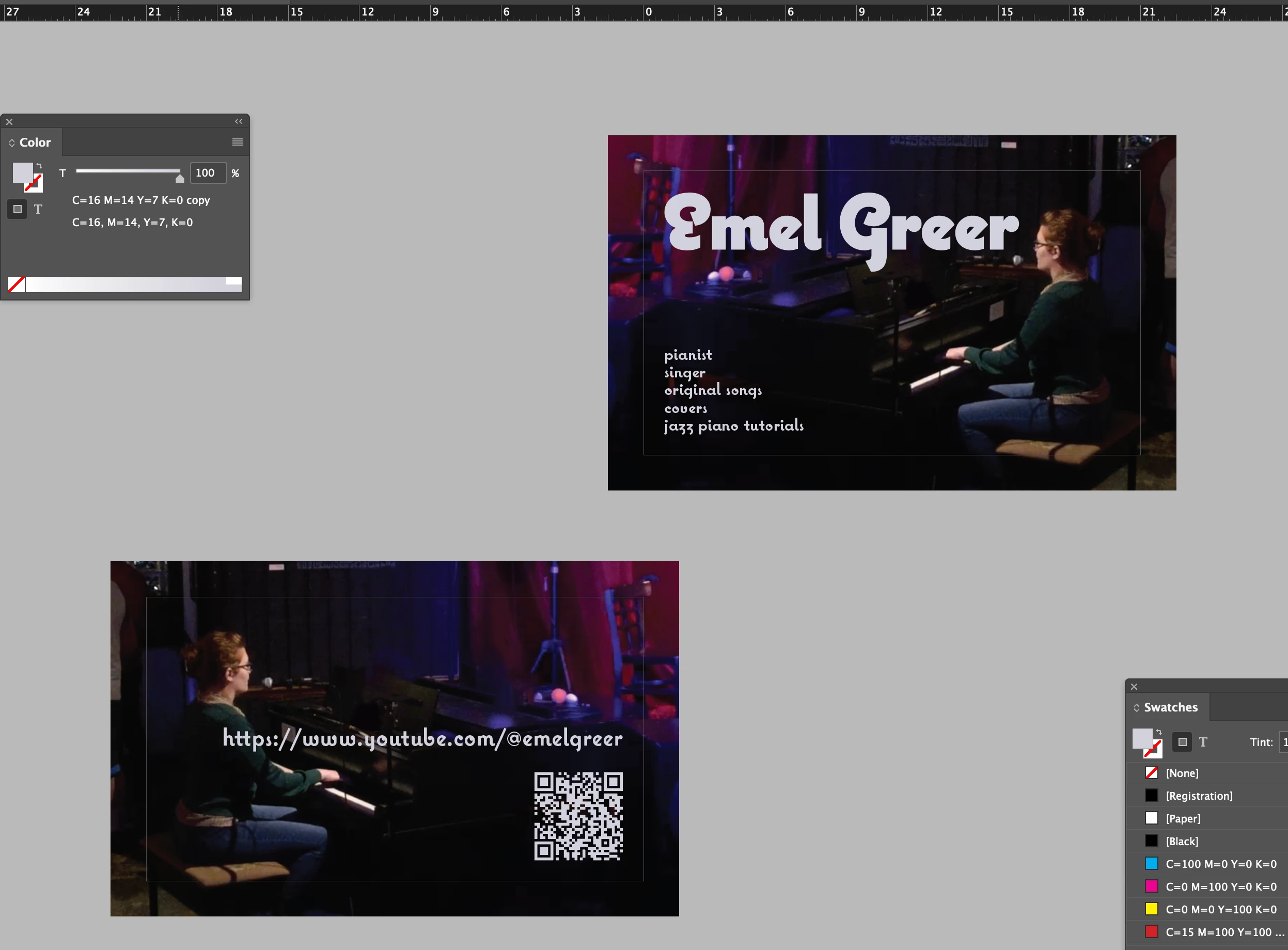Click the Color panel tab
Screen dimensions: 1288x950
35,142
